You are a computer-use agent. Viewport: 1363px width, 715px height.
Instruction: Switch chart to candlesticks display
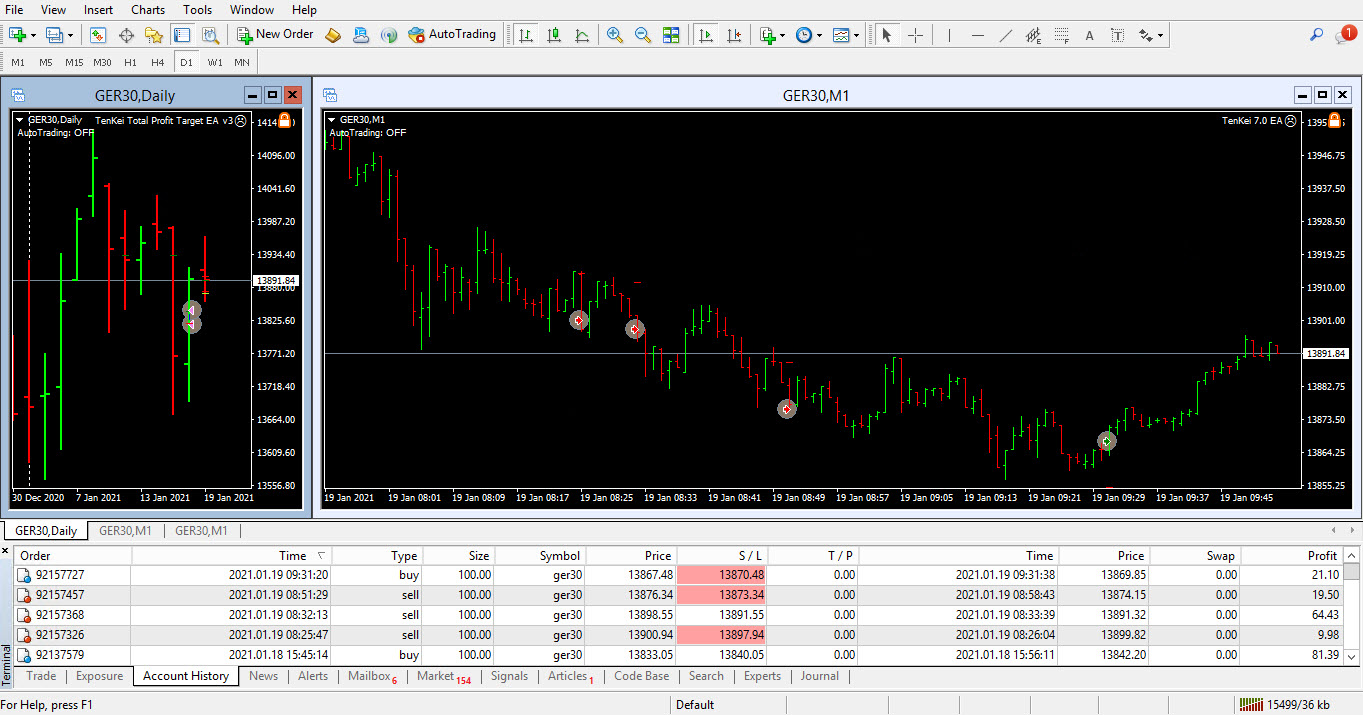tap(553, 35)
